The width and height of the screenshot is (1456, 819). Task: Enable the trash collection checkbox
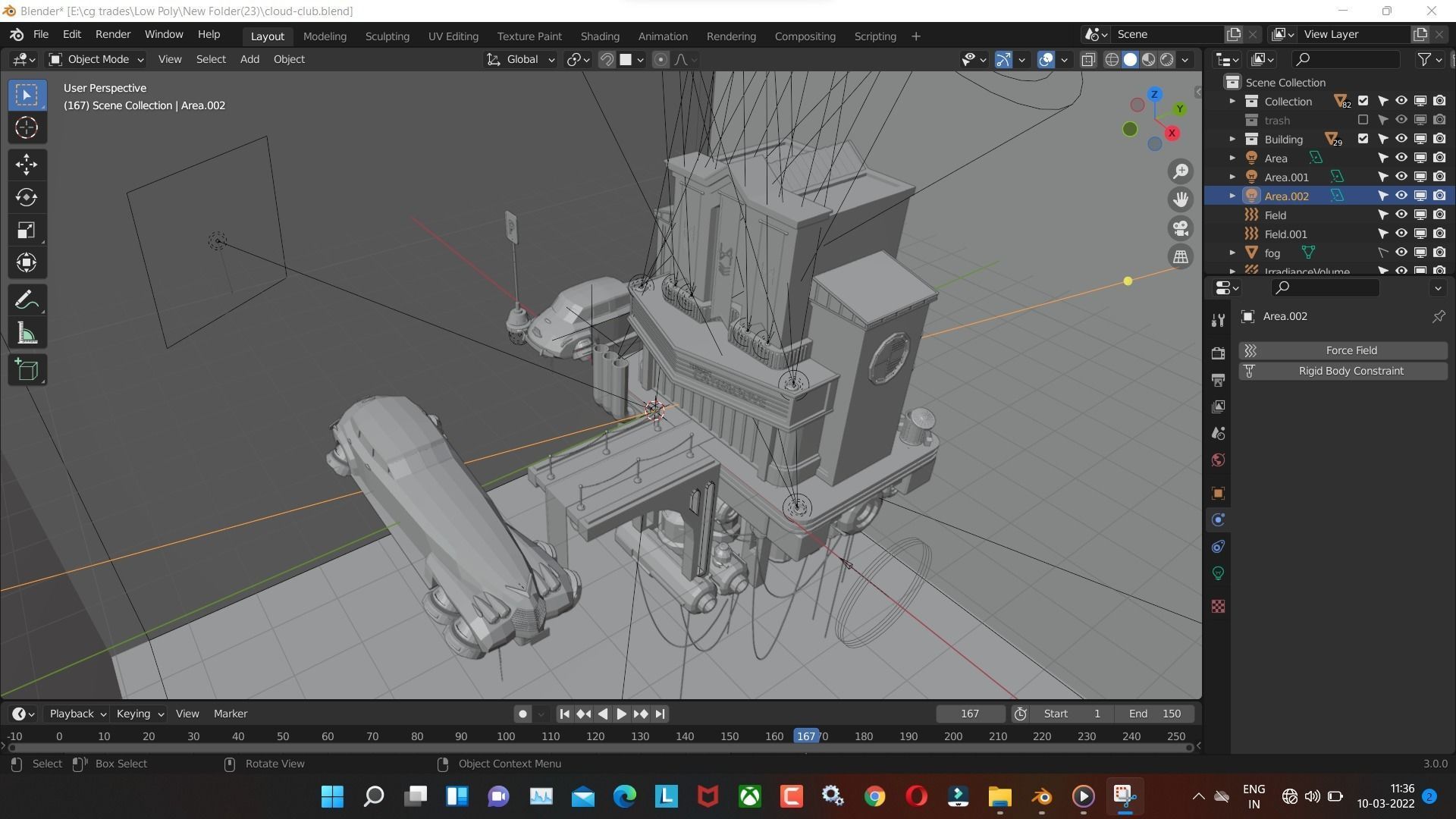[x=1363, y=121]
